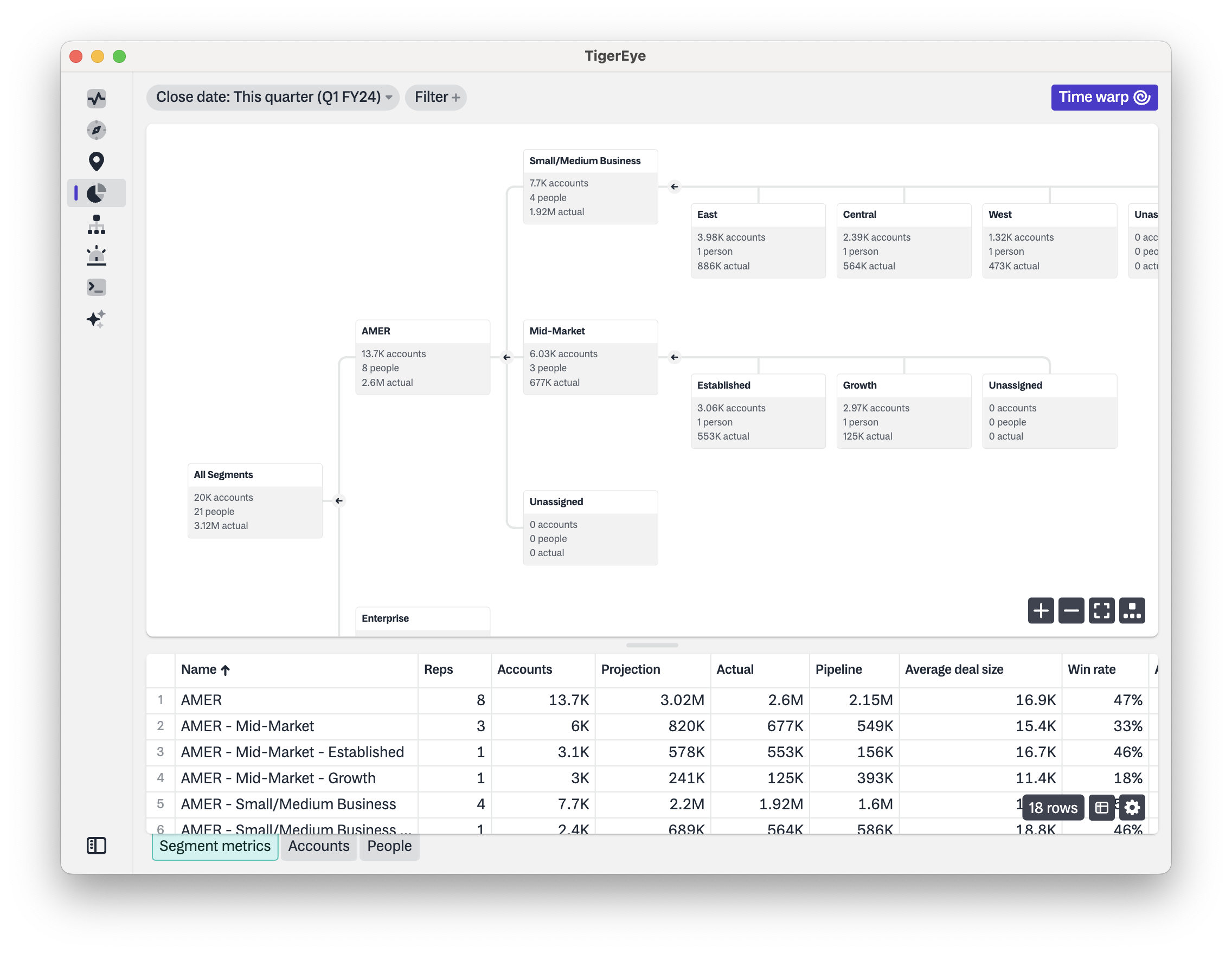Toggle the sidebar panel collapse icon
Image resolution: width=1232 pixels, height=954 pixels.
97,845
